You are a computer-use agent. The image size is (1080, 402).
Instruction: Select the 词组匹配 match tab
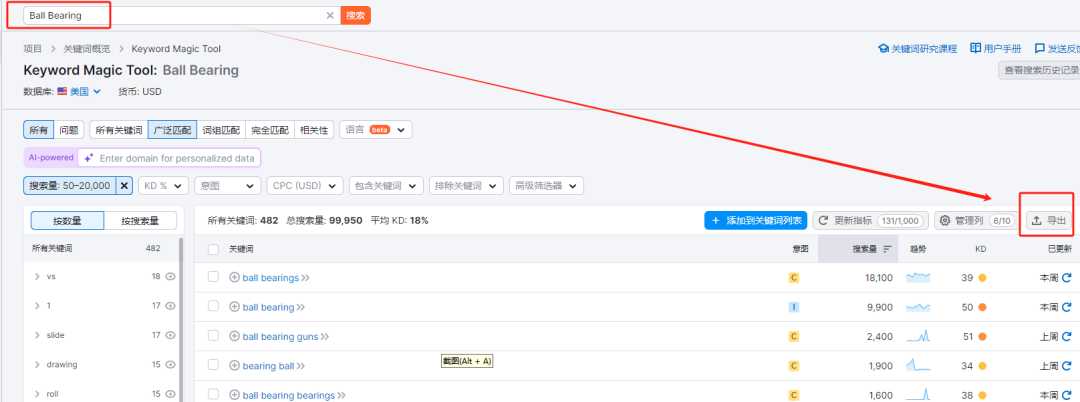(221, 129)
